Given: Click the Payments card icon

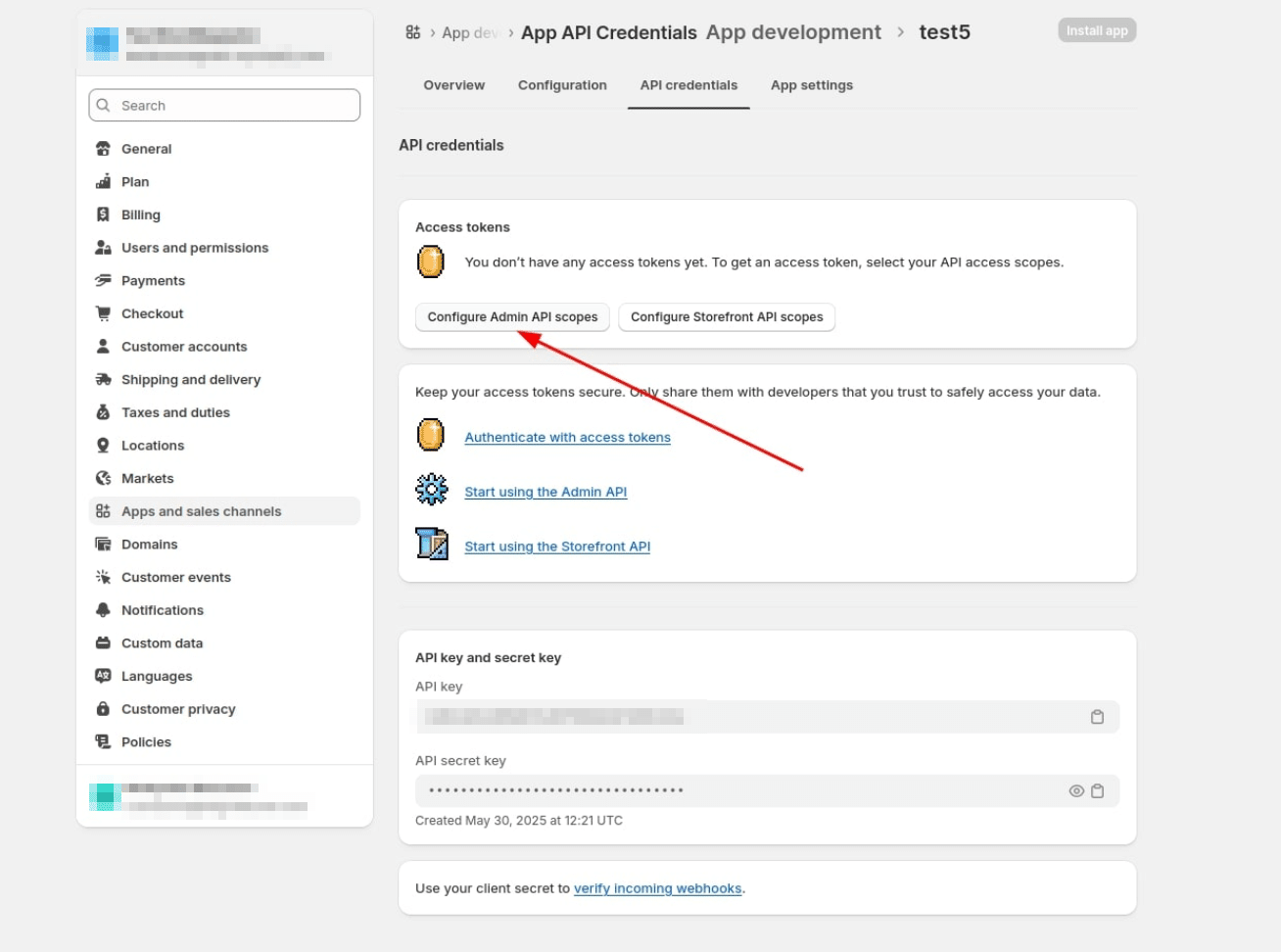Looking at the screenshot, I should [x=103, y=281].
